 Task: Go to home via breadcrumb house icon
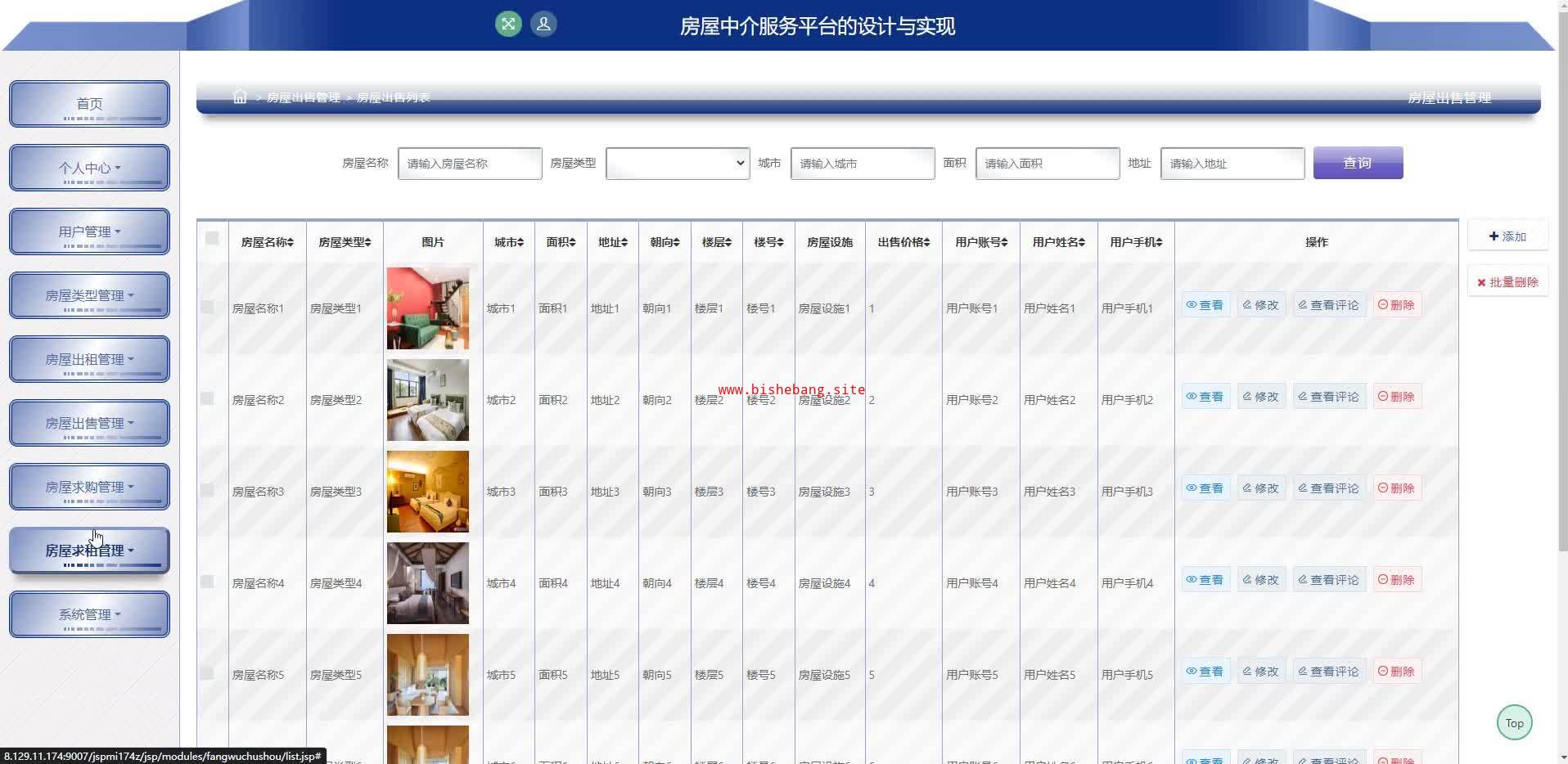(x=240, y=97)
